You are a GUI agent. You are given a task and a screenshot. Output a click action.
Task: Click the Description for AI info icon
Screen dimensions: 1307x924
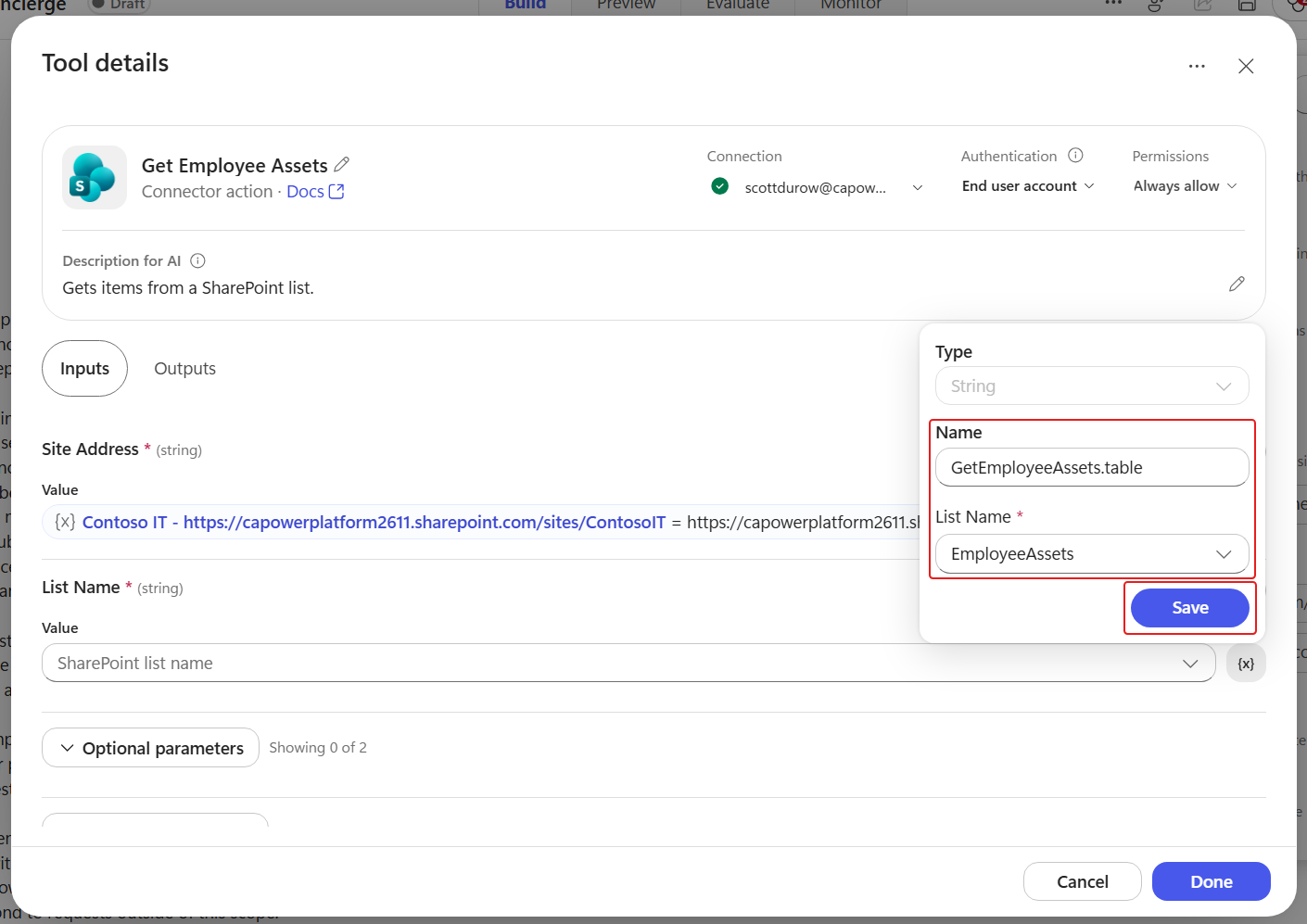click(x=197, y=261)
